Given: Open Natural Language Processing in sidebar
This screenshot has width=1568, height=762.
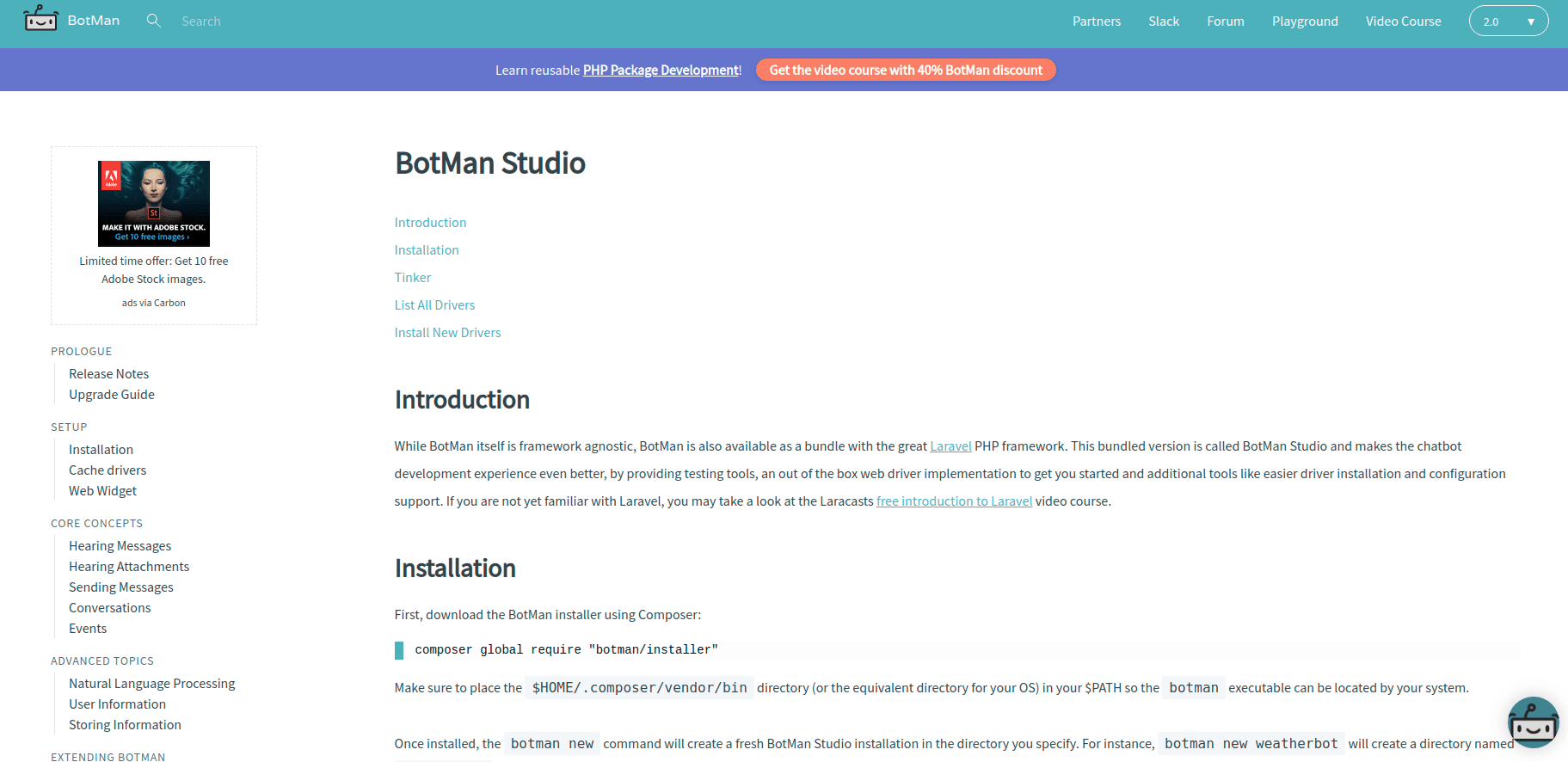Looking at the screenshot, I should coord(151,684).
